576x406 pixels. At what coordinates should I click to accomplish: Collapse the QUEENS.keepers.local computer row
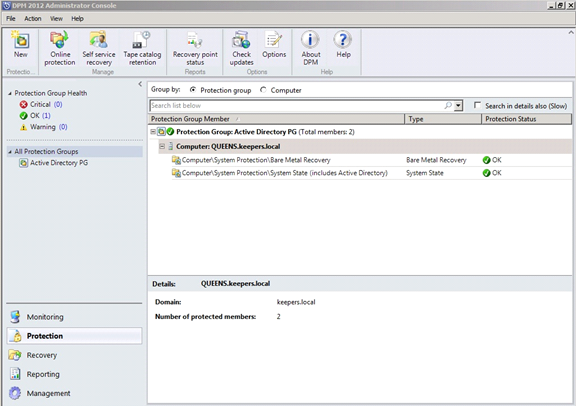[x=162, y=146]
